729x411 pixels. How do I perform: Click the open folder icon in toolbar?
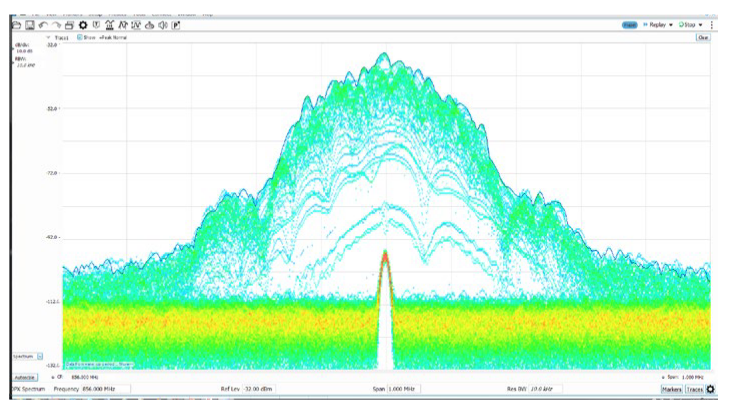click(x=16, y=25)
